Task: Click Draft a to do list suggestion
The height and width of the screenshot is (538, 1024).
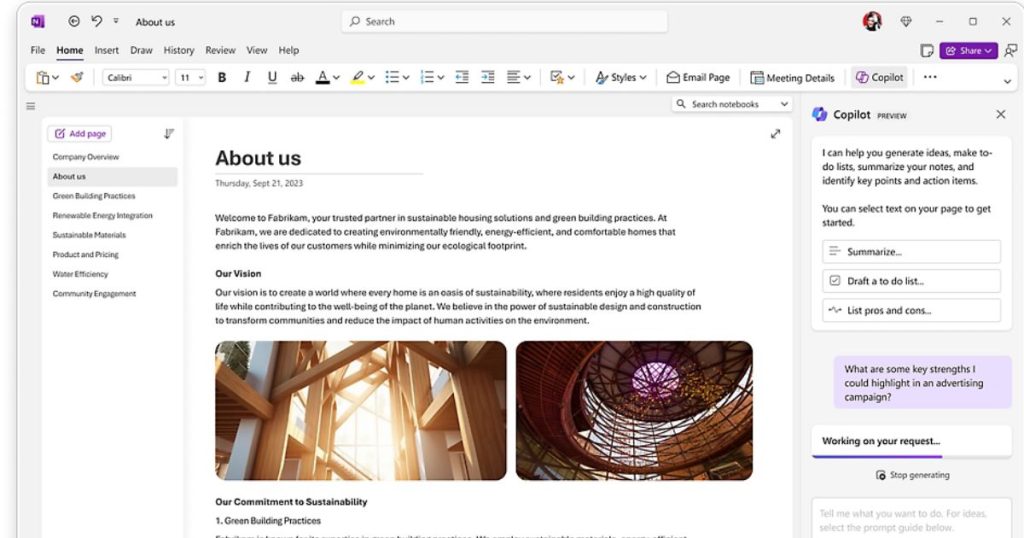Action: [x=911, y=281]
